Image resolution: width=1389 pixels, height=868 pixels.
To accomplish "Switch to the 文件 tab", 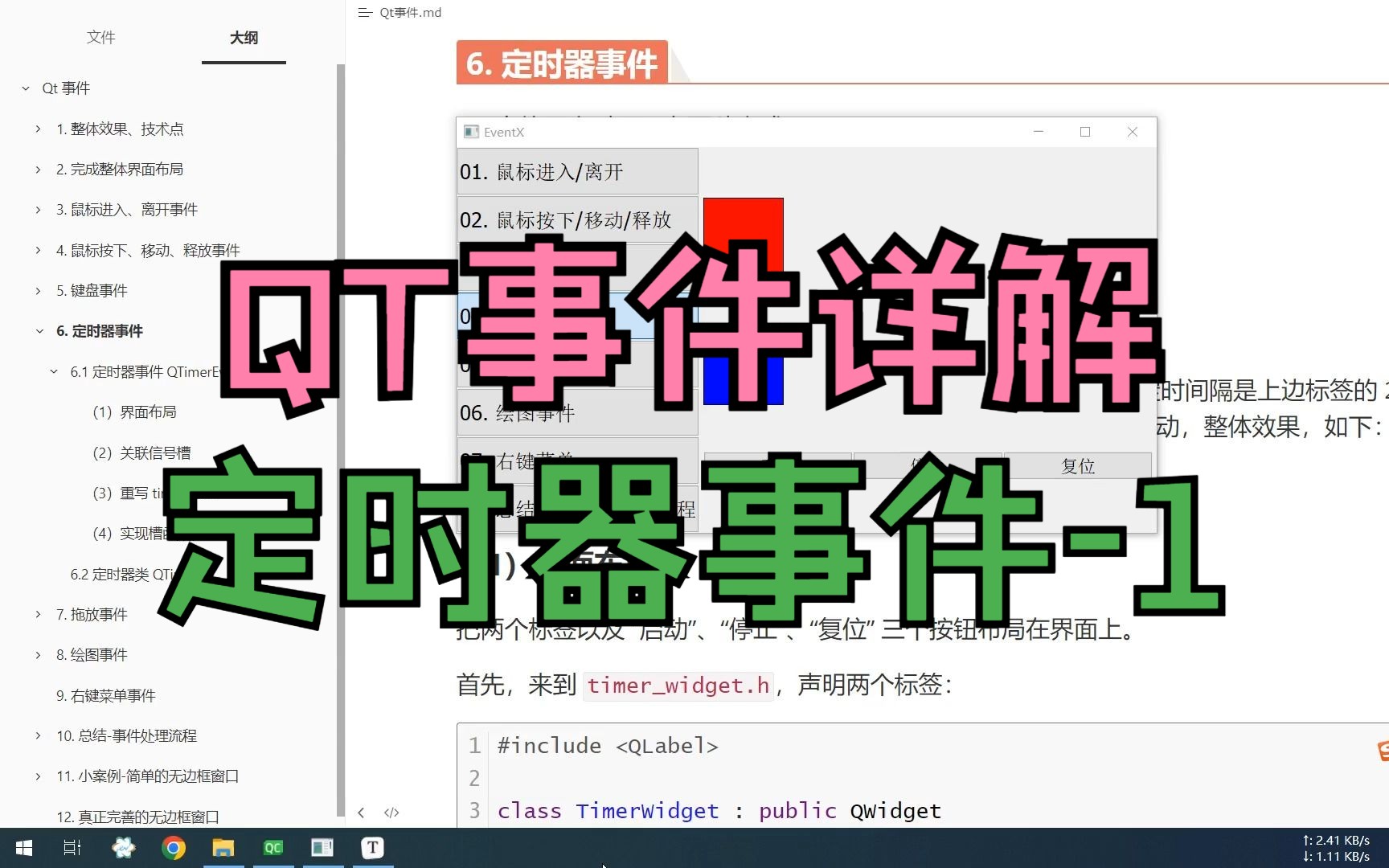I will pyautogui.click(x=100, y=37).
